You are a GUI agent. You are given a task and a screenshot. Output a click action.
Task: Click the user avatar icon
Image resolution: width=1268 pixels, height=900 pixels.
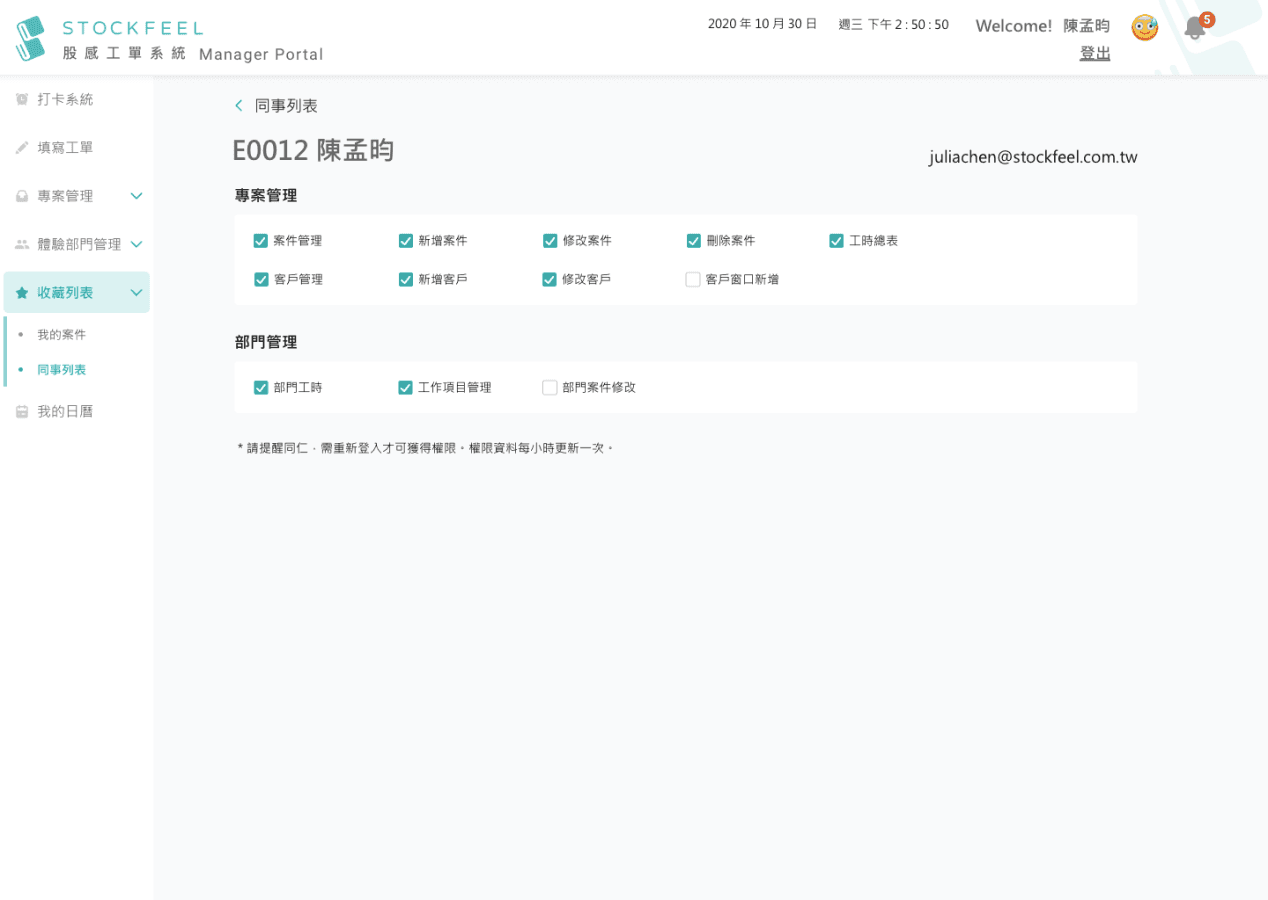tap(1144, 28)
